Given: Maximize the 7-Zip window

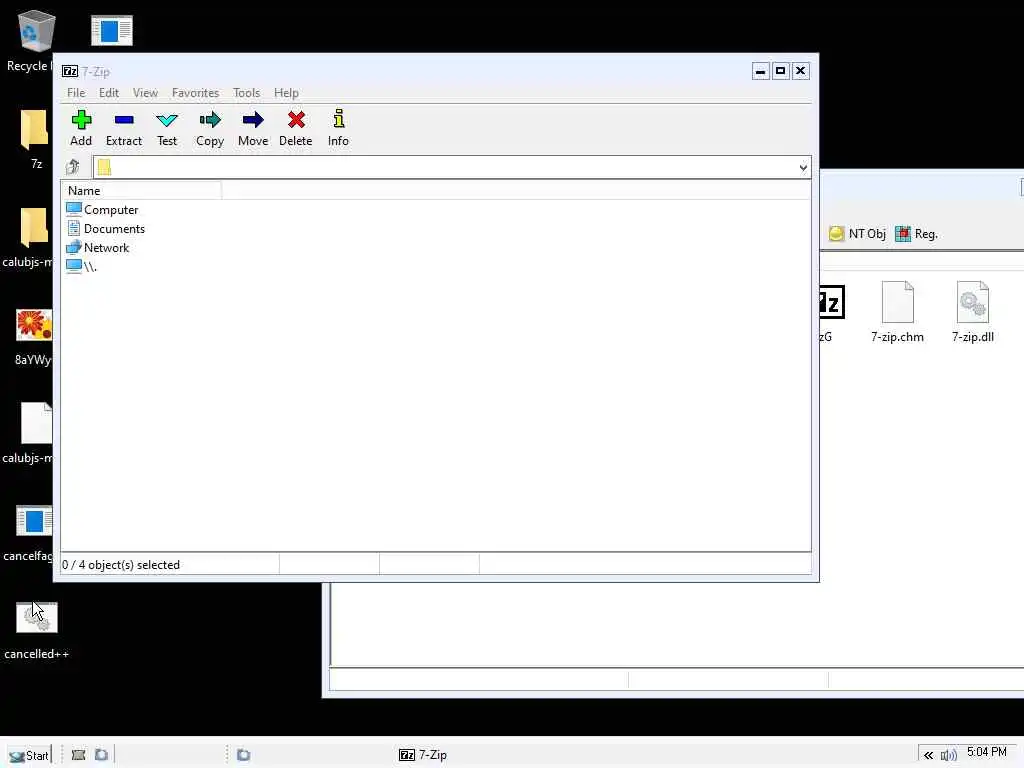Looking at the screenshot, I should [x=780, y=71].
